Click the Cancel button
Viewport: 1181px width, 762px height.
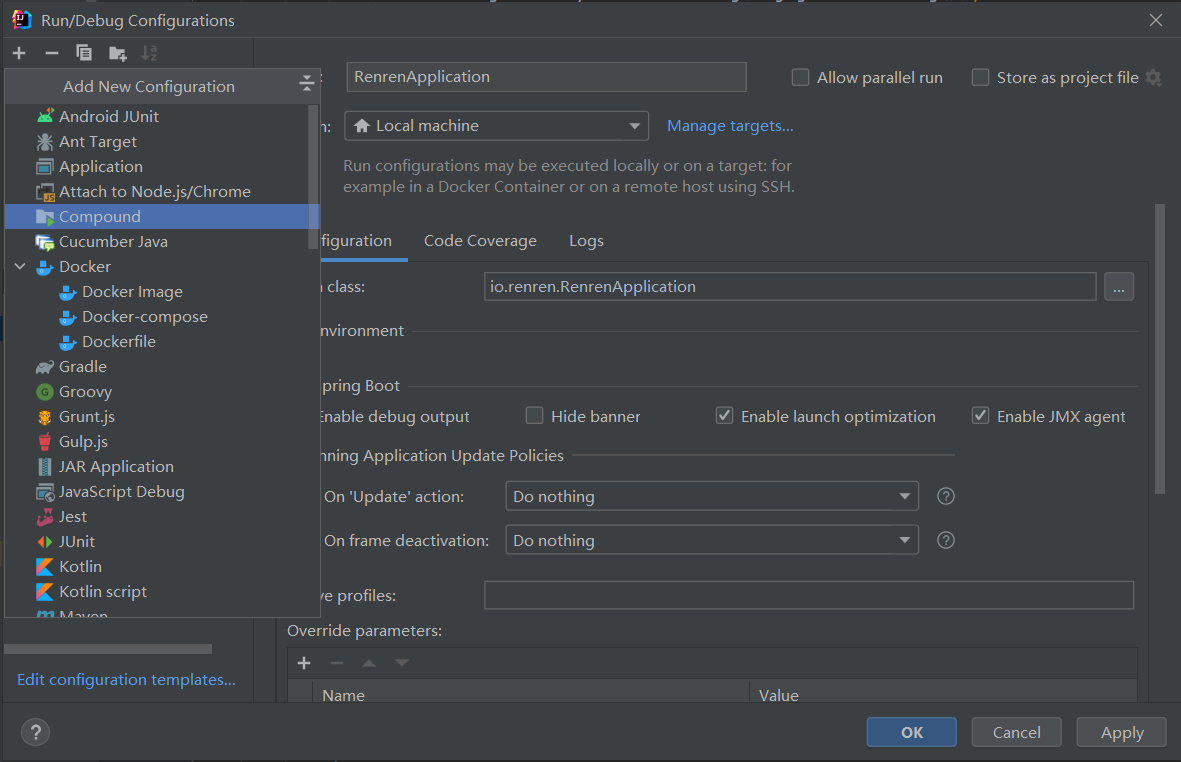(1016, 732)
